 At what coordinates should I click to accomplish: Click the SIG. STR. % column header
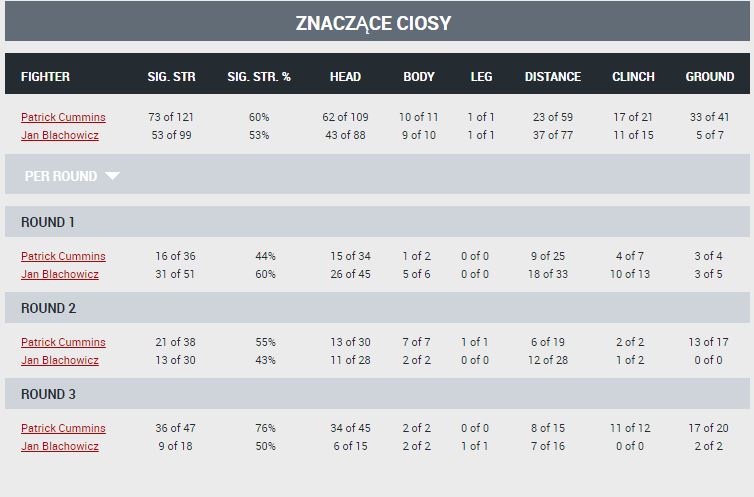click(x=259, y=77)
